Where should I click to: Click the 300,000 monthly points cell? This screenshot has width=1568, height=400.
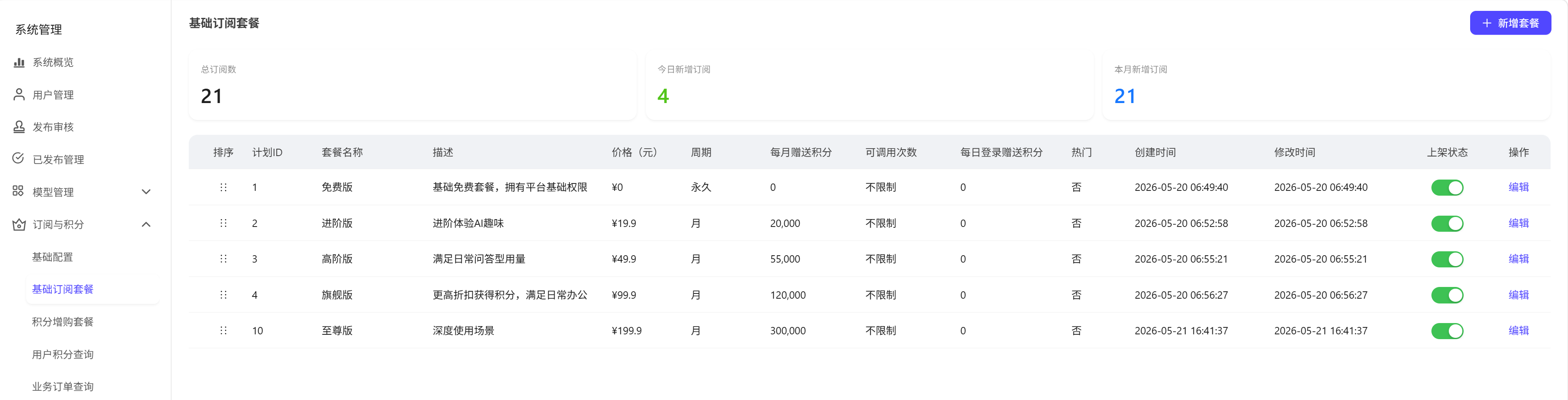788,330
